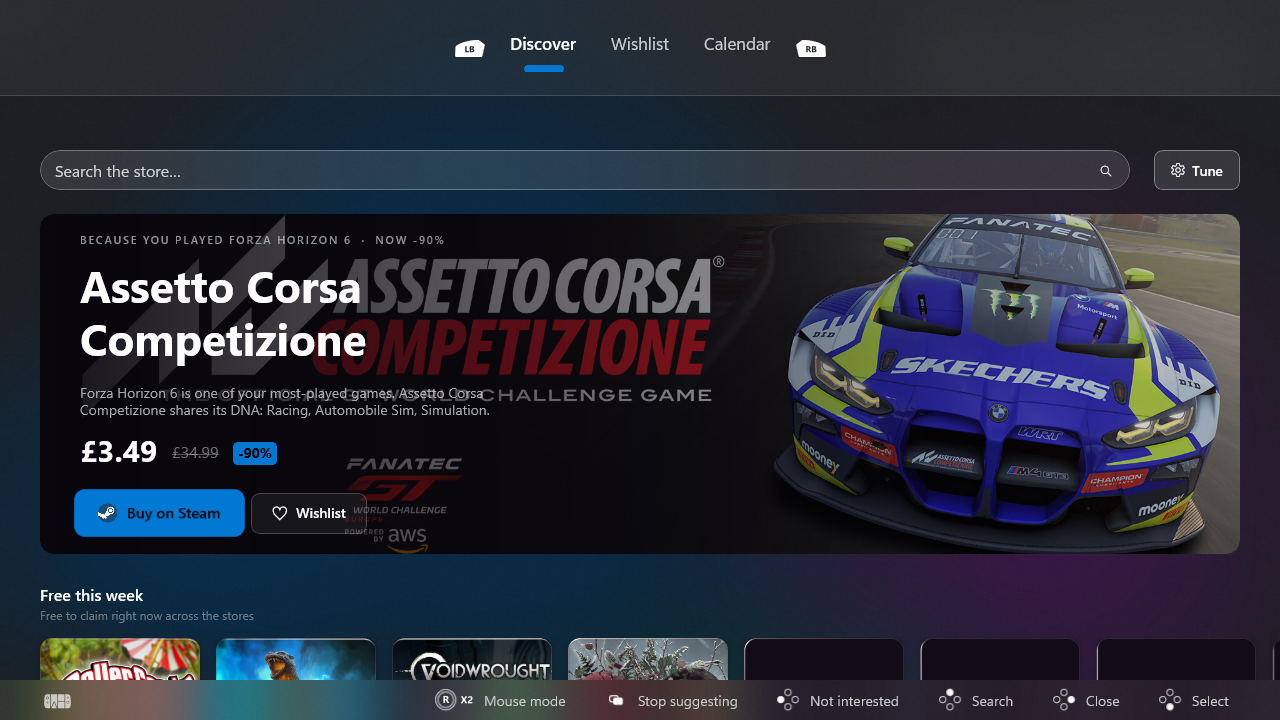Click the -90% discount badge

tap(255, 453)
